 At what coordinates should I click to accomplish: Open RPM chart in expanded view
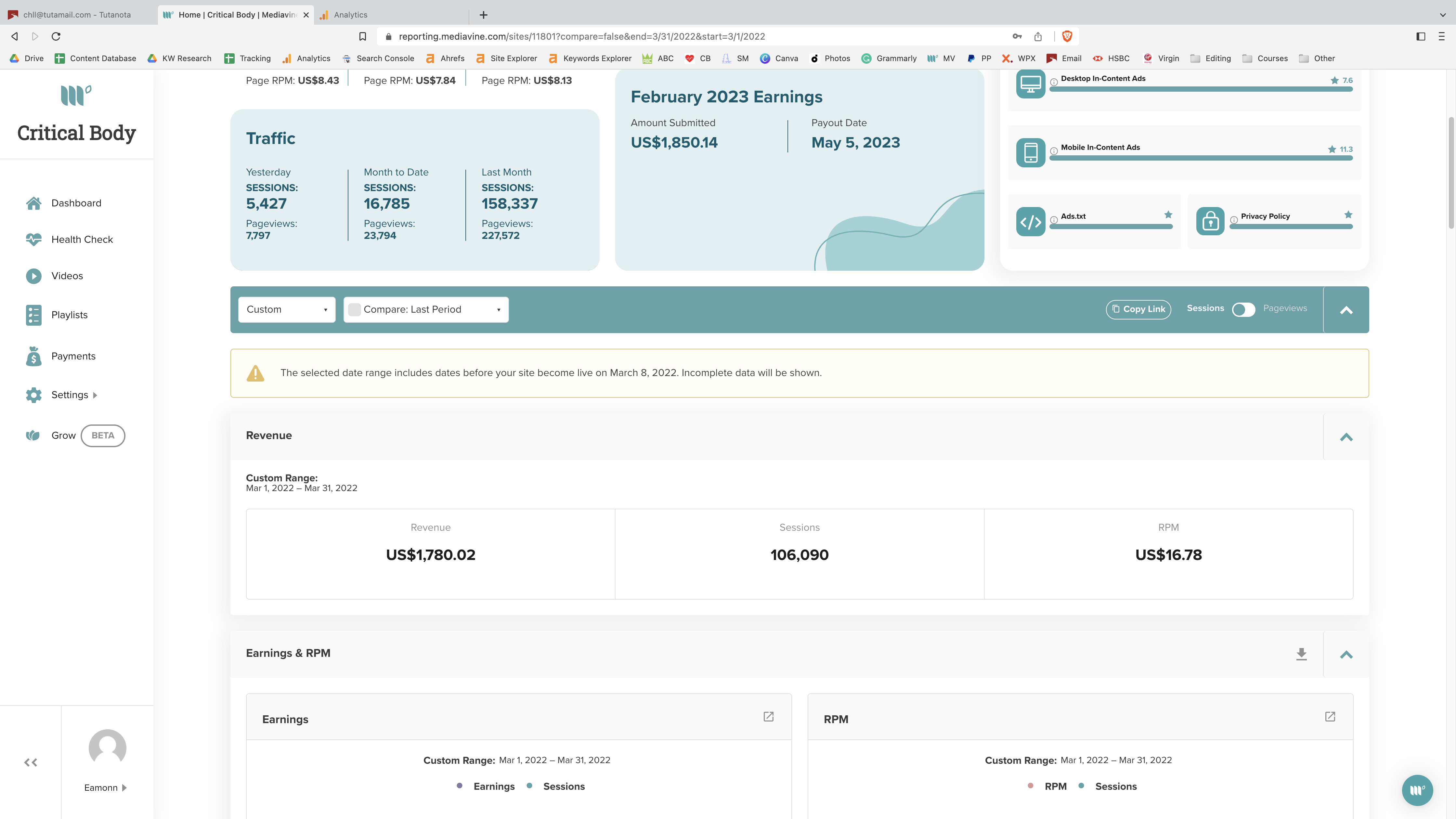(1330, 717)
